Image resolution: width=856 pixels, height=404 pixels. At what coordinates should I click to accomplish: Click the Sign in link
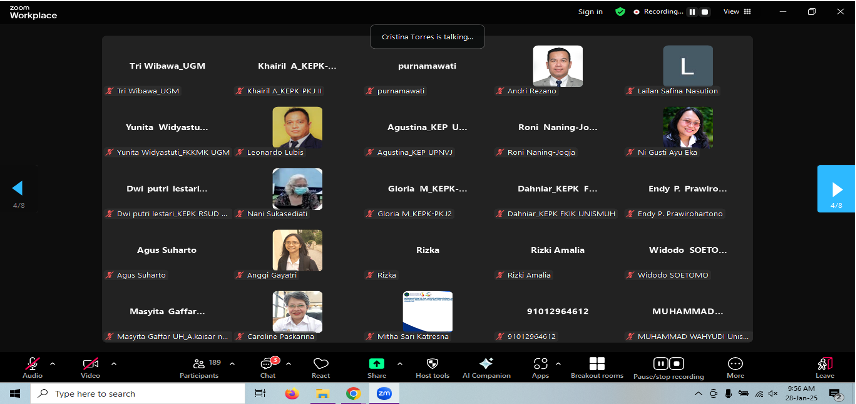[x=590, y=12]
